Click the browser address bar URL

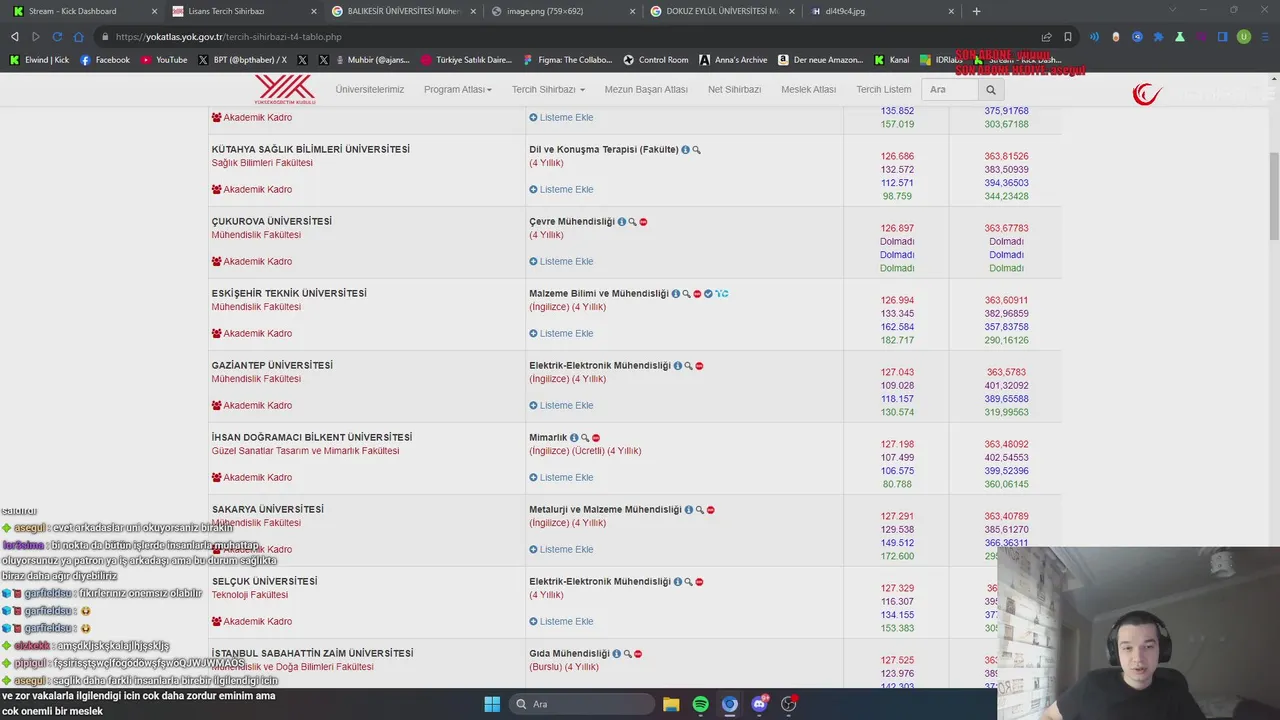[x=228, y=37]
